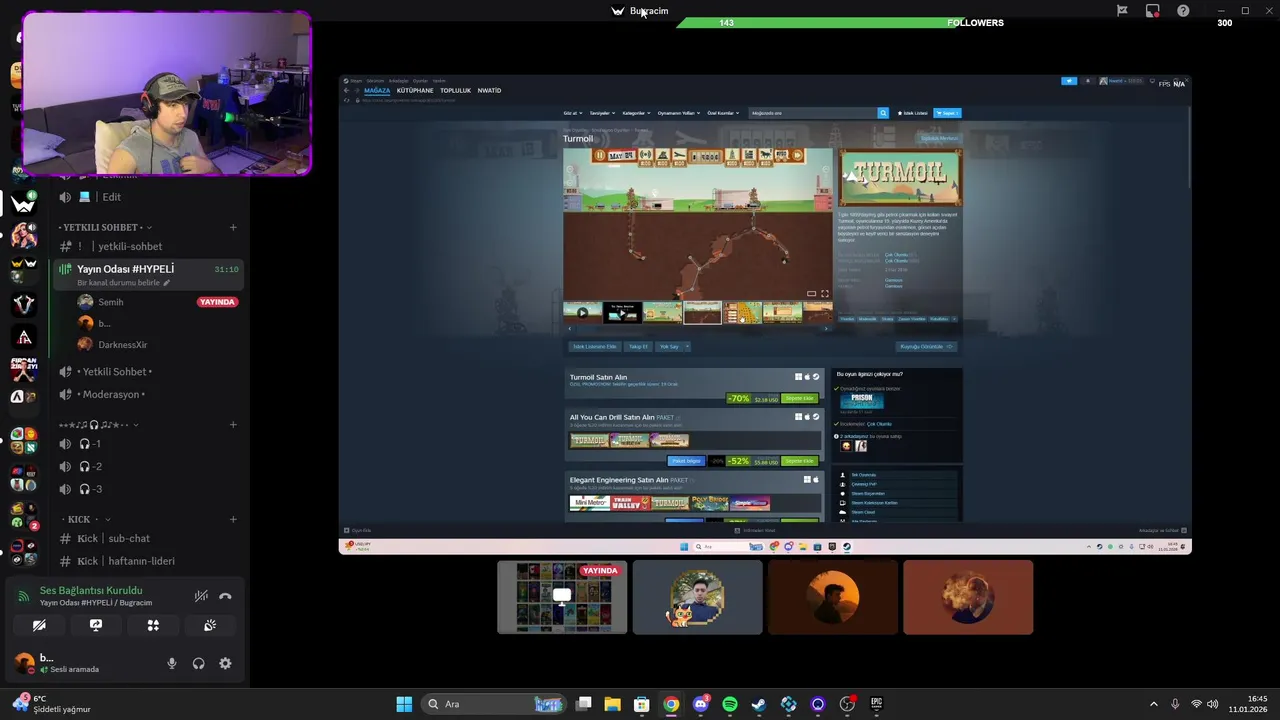Open NWATİD profile tab in Steam window
Viewport: 1280px width, 720px height.
tap(489, 91)
